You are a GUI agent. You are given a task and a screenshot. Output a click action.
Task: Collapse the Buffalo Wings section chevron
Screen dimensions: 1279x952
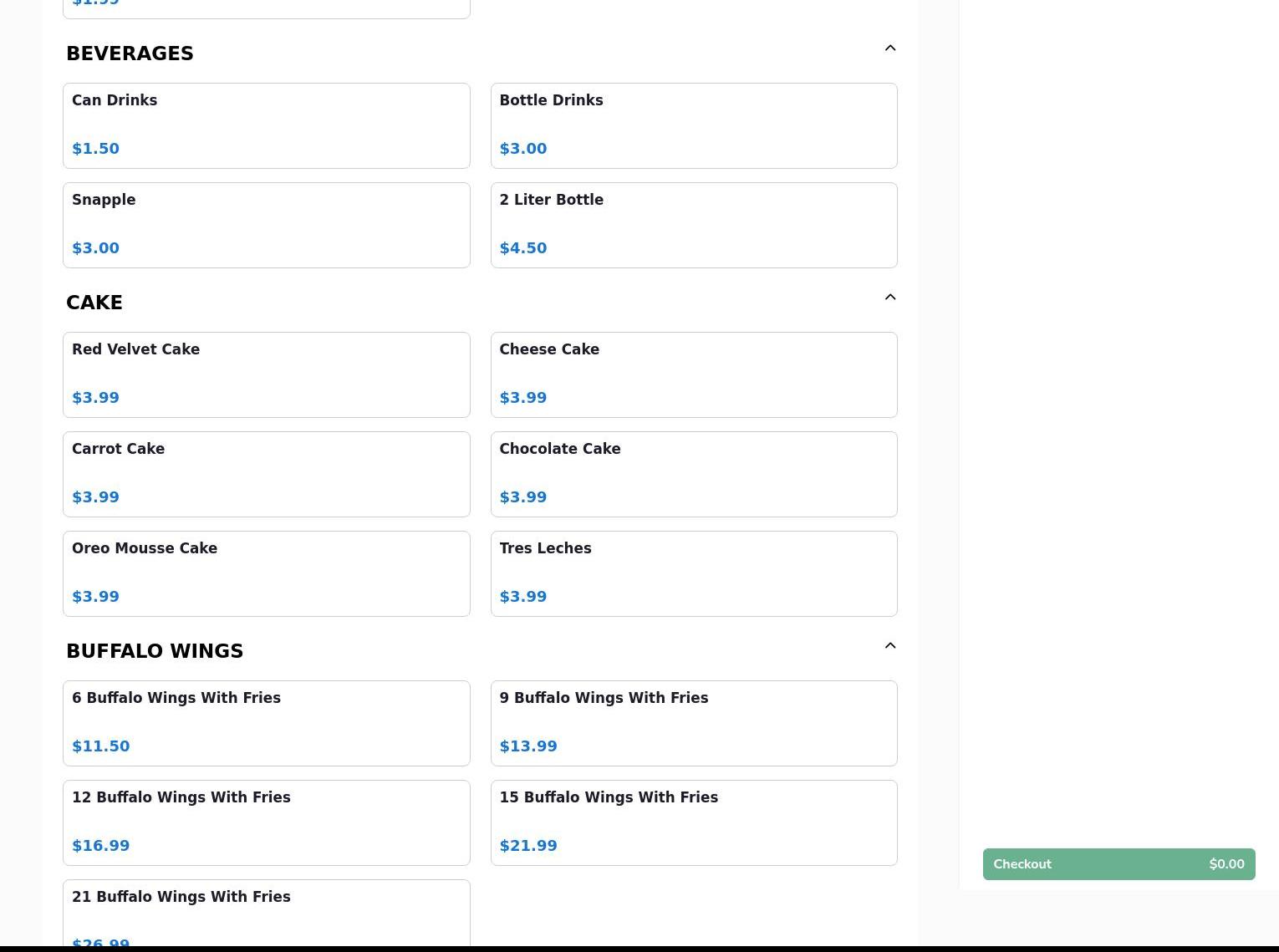[889, 646]
